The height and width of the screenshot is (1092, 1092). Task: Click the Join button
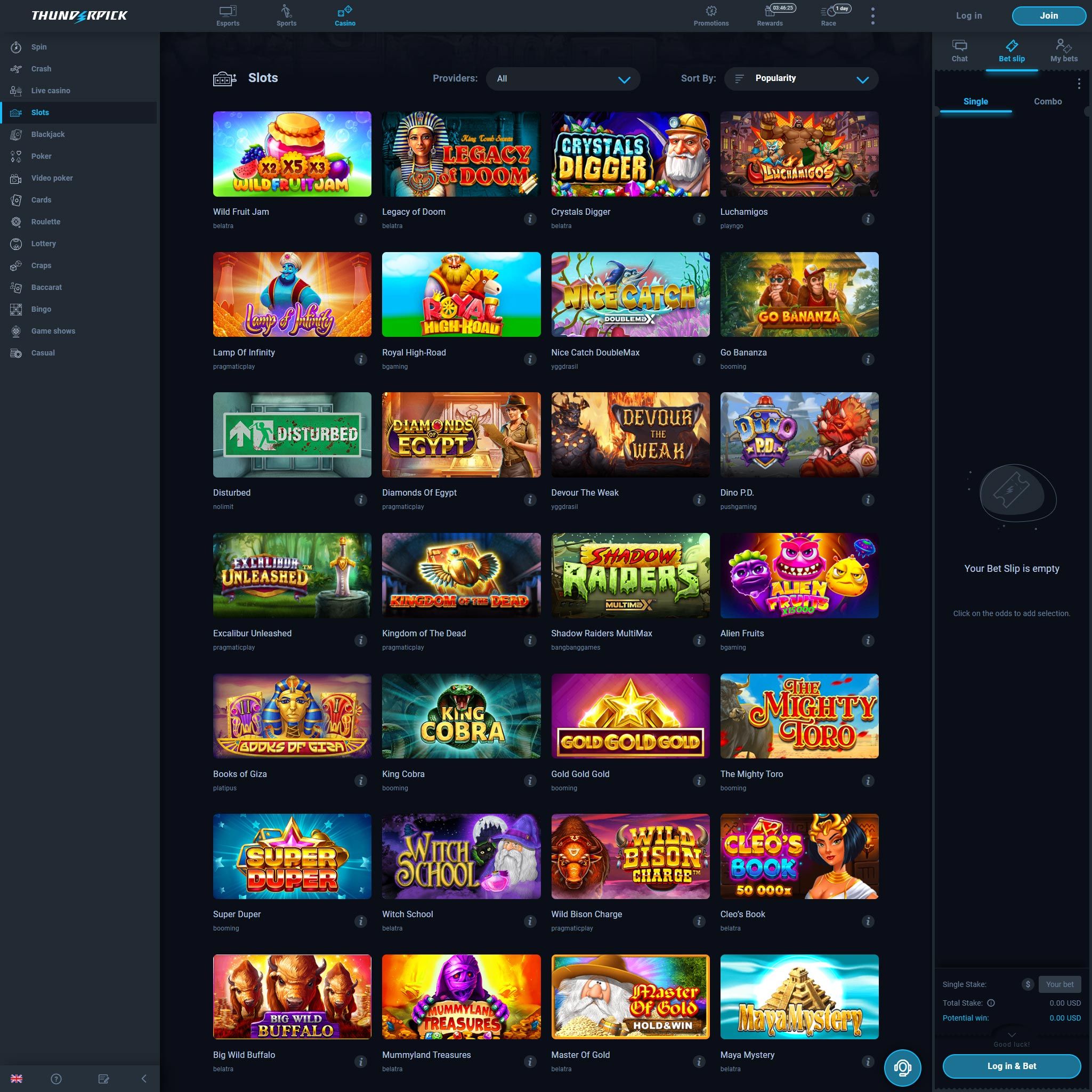coord(1048,16)
